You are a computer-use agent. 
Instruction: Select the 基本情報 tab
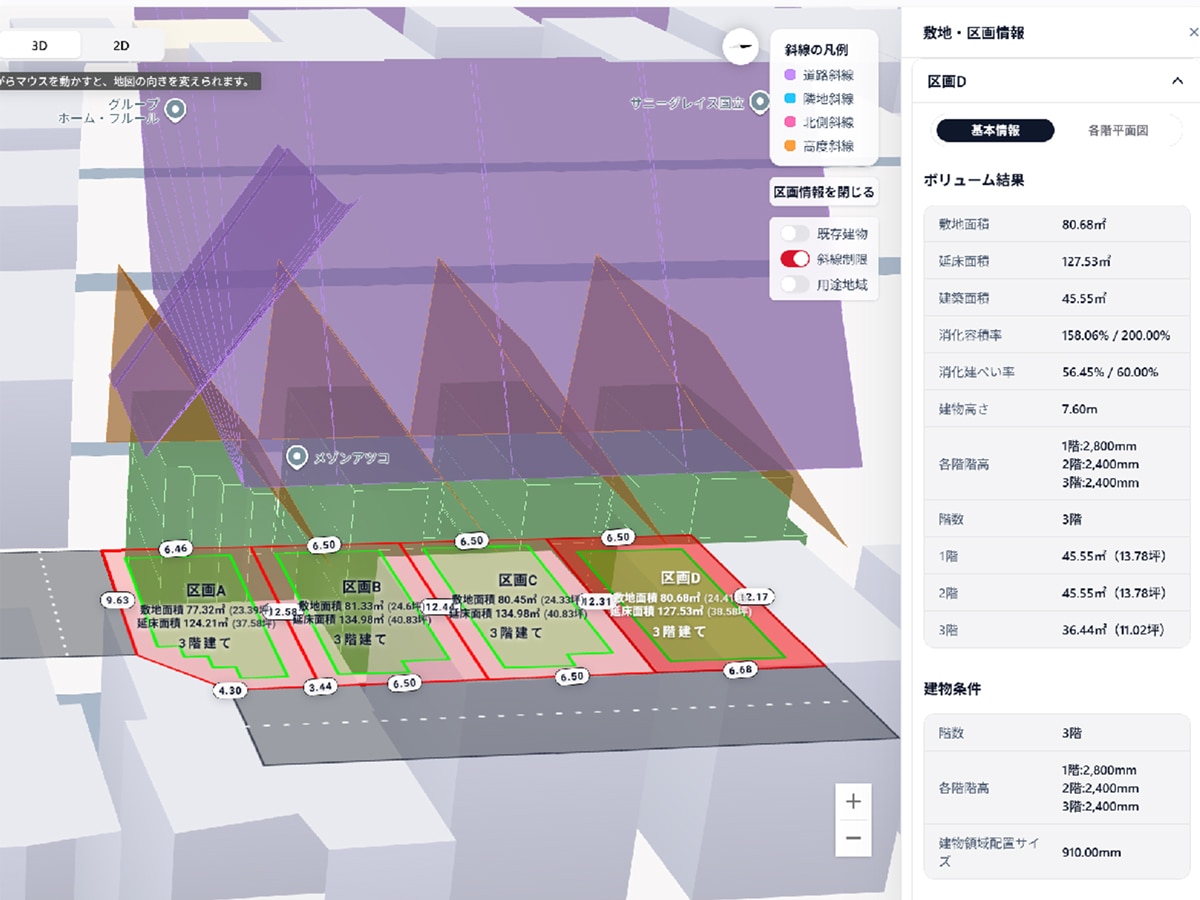pyautogui.click(x=994, y=131)
